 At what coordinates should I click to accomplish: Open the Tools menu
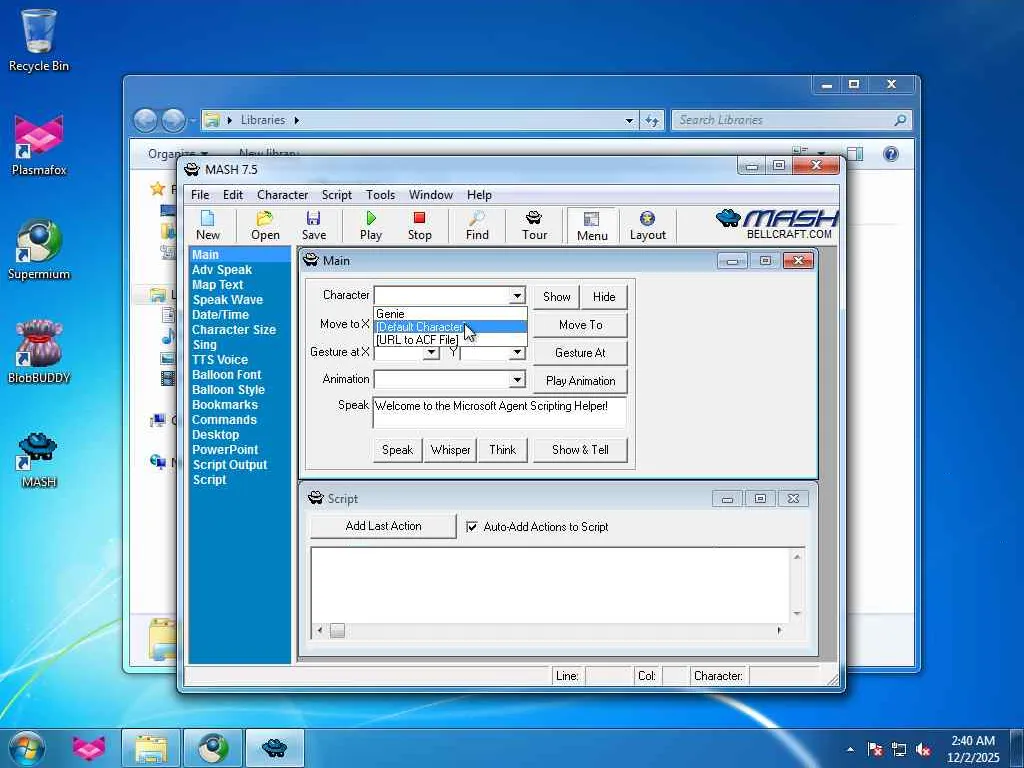coord(380,195)
